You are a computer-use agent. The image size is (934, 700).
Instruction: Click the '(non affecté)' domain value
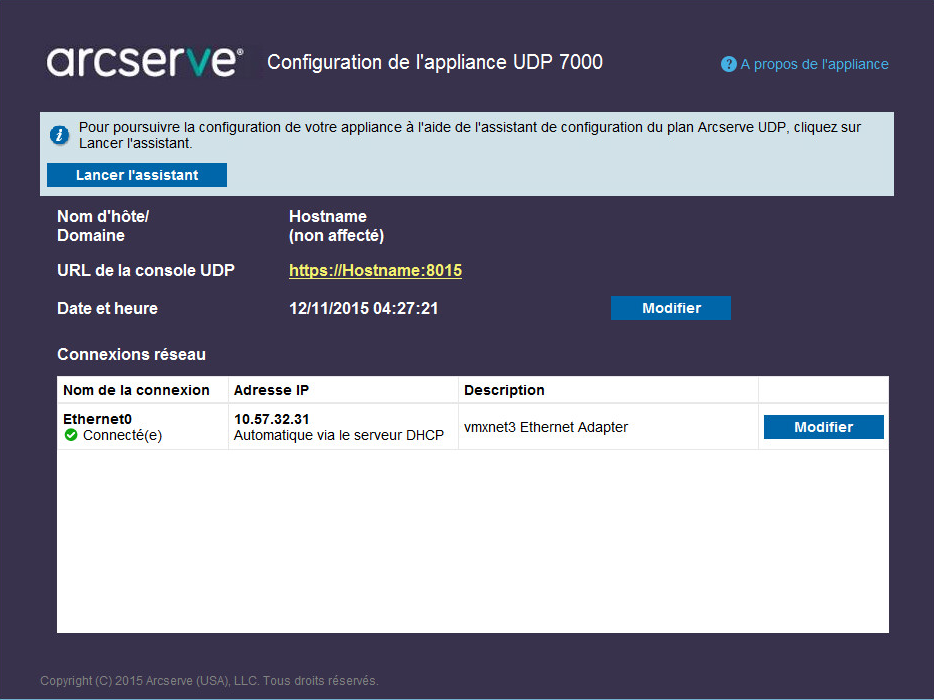click(x=337, y=236)
